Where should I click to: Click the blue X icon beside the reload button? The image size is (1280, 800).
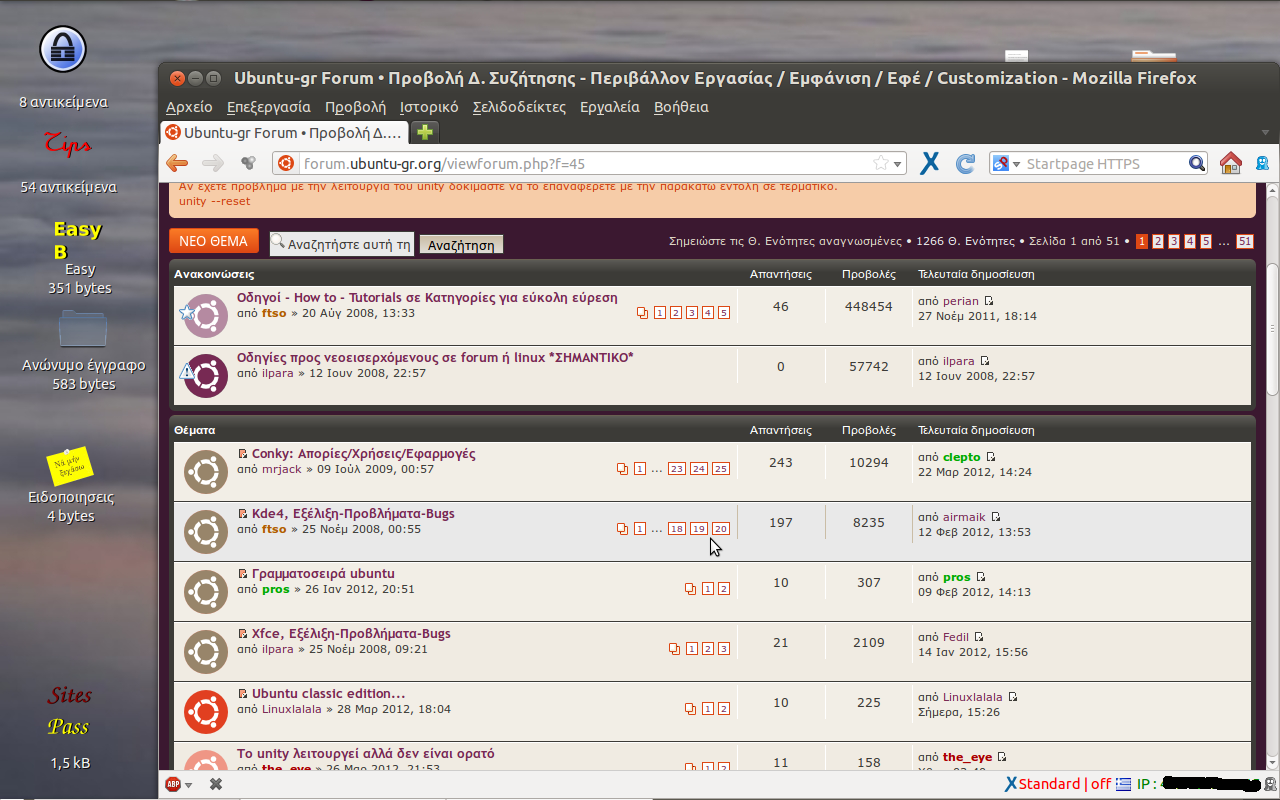(930, 163)
